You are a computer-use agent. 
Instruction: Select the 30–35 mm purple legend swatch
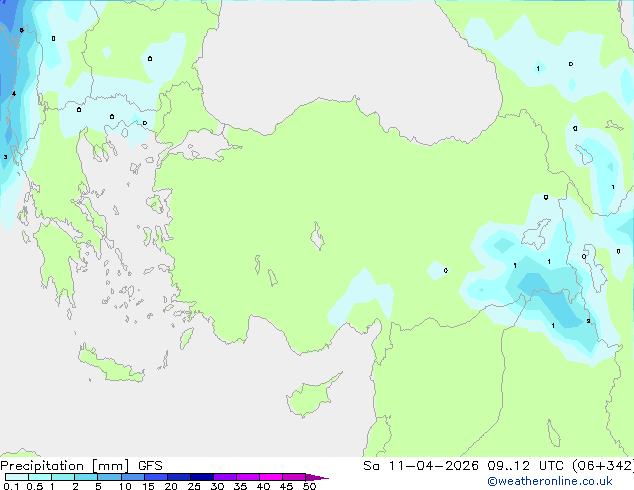point(225,477)
